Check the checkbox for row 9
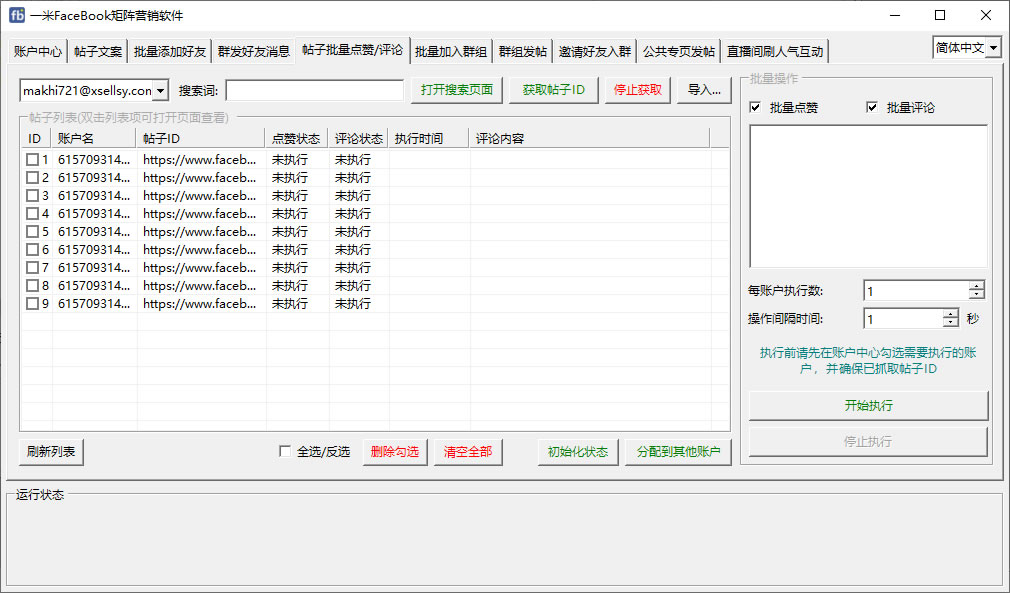 pyautogui.click(x=32, y=304)
